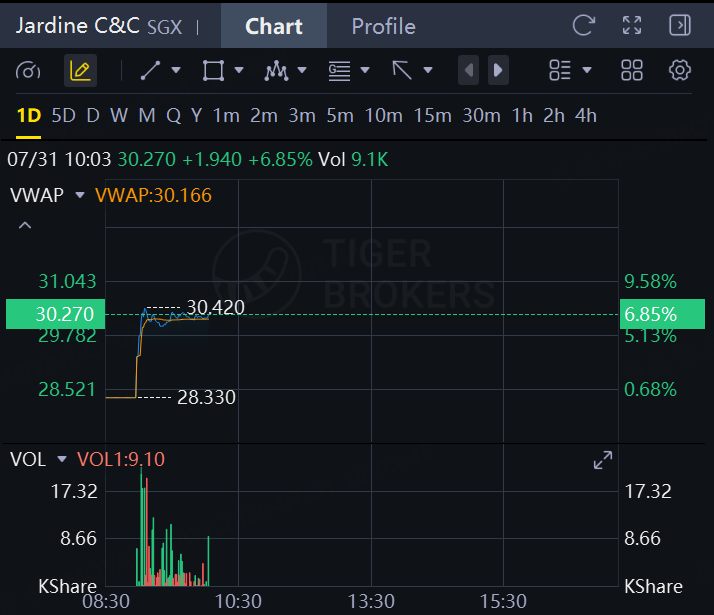Click the 31.043 price axis label
This screenshot has width=714, height=615.
coord(67,281)
